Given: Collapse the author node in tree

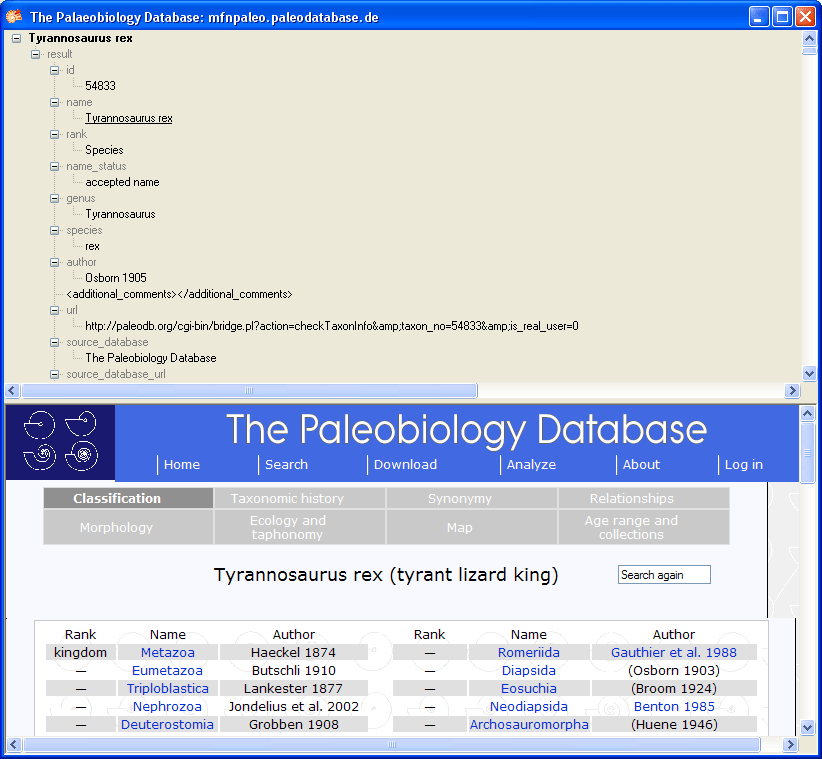Looking at the screenshot, I should pyautogui.click(x=56, y=262).
